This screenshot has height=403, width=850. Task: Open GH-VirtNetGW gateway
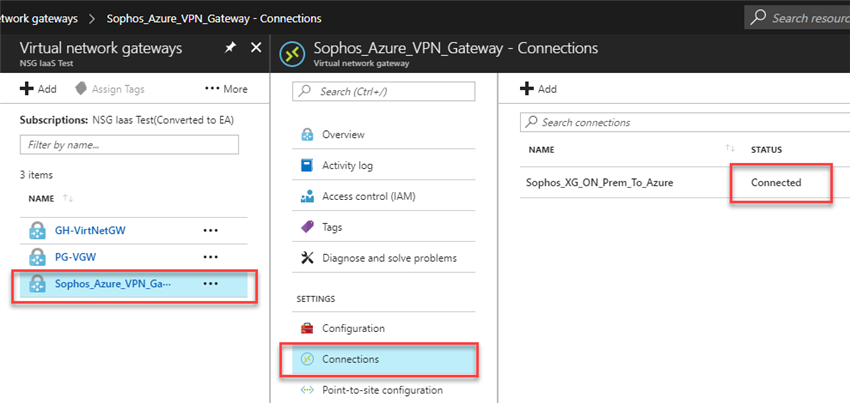(x=90, y=231)
